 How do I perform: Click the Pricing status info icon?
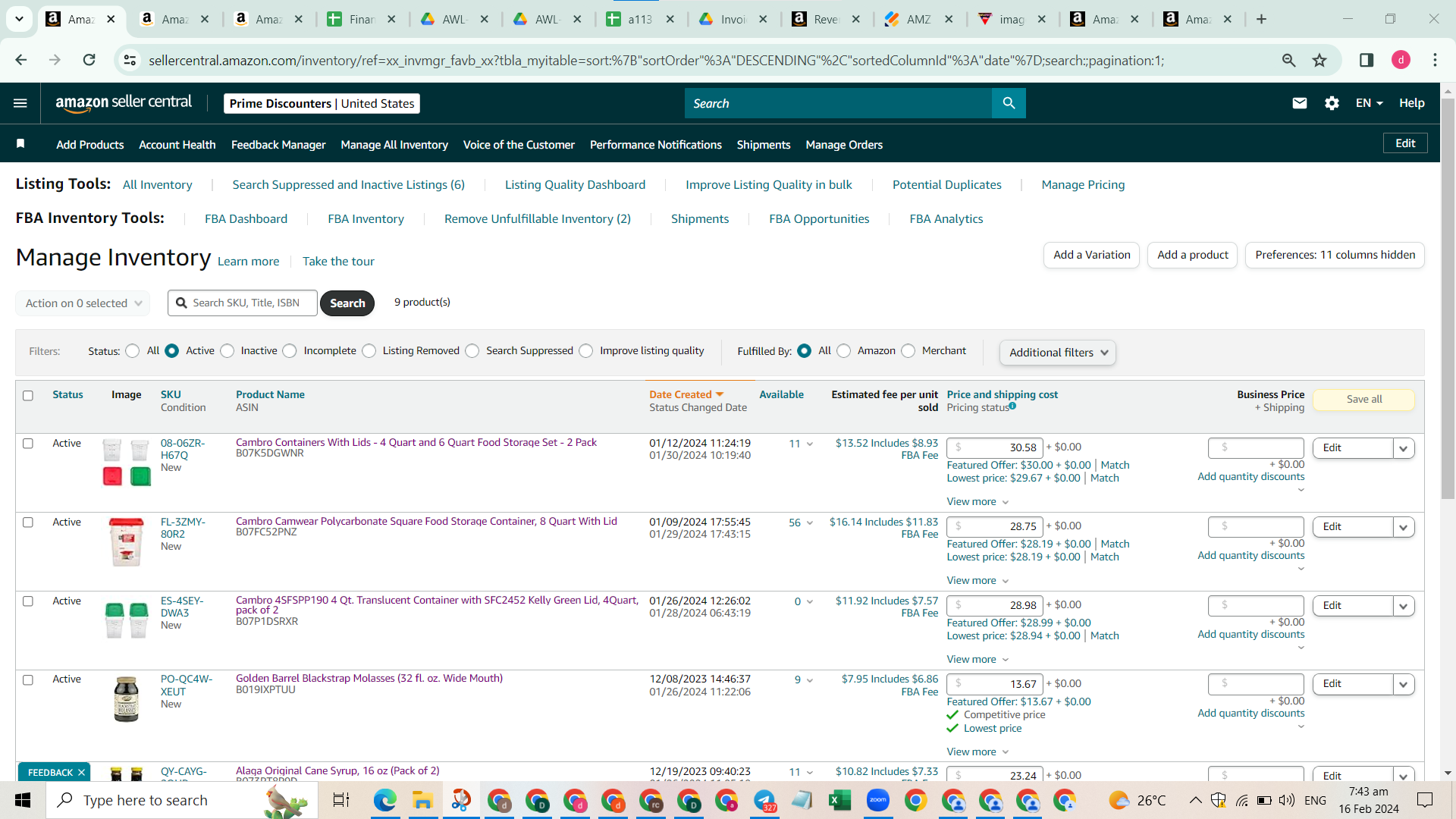(1012, 406)
